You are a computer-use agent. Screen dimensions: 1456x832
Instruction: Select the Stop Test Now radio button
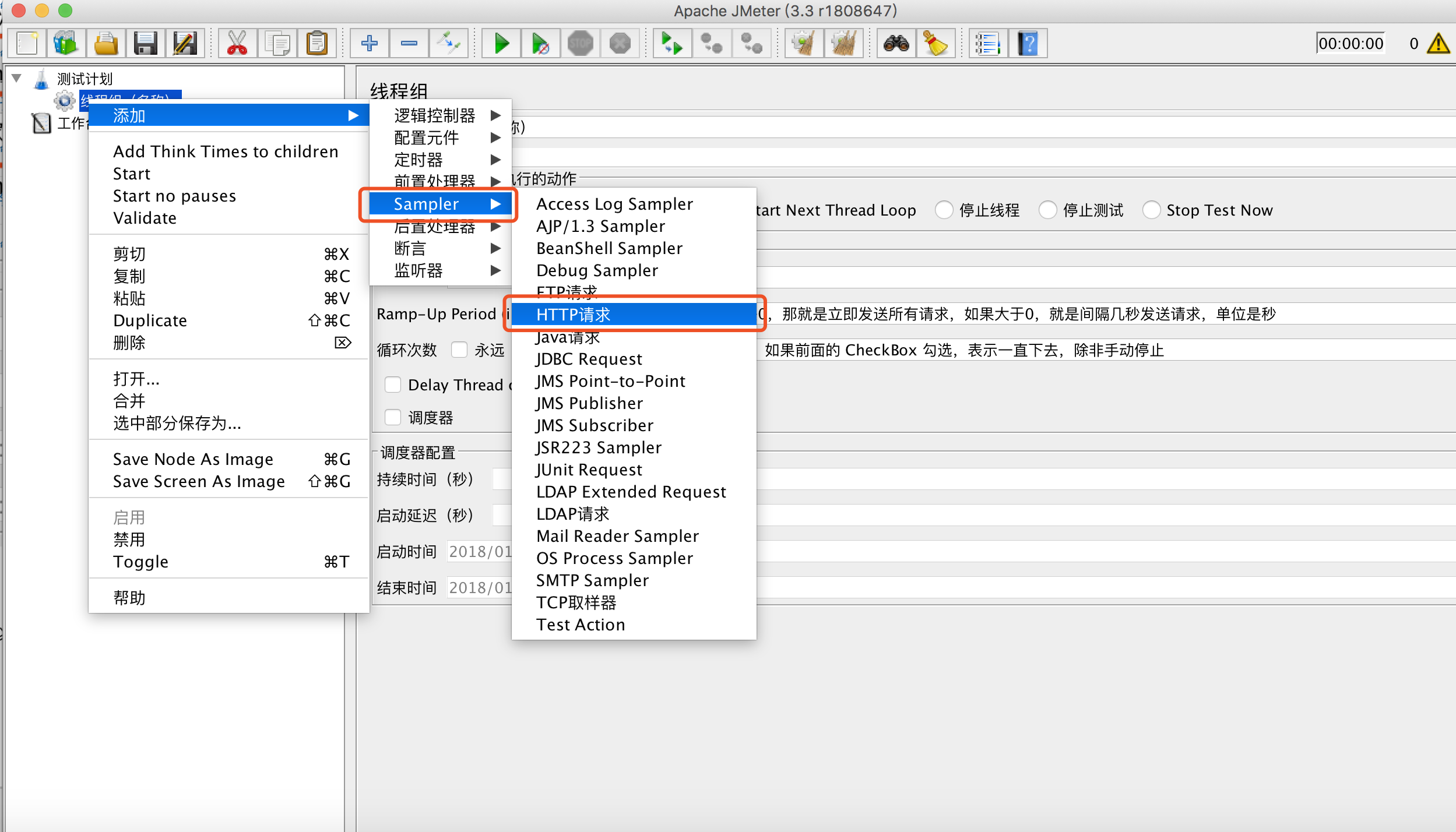click(x=1151, y=210)
